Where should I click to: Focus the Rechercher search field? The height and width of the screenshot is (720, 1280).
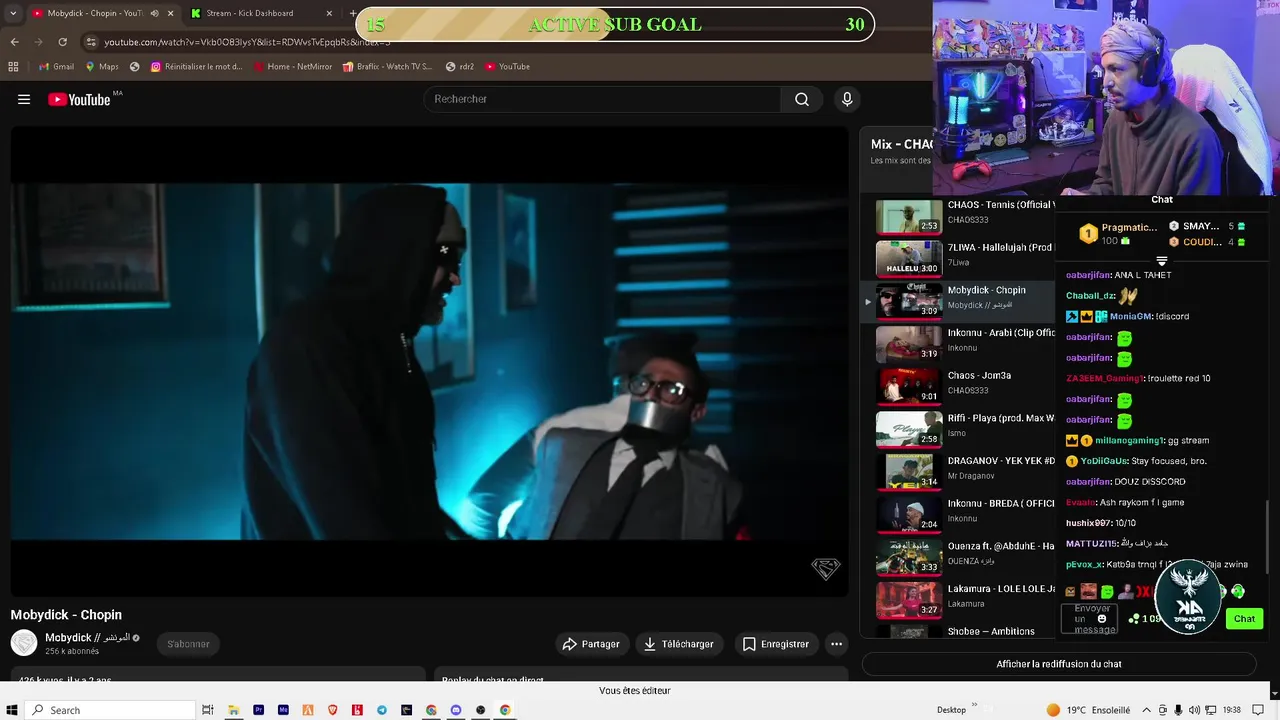coord(602,99)
